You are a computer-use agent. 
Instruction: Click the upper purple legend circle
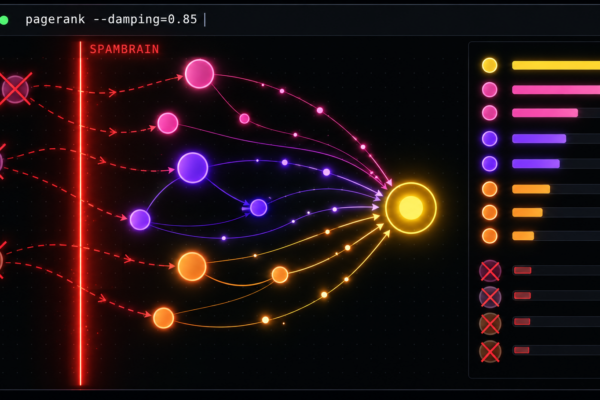click(x=489, y=139)
